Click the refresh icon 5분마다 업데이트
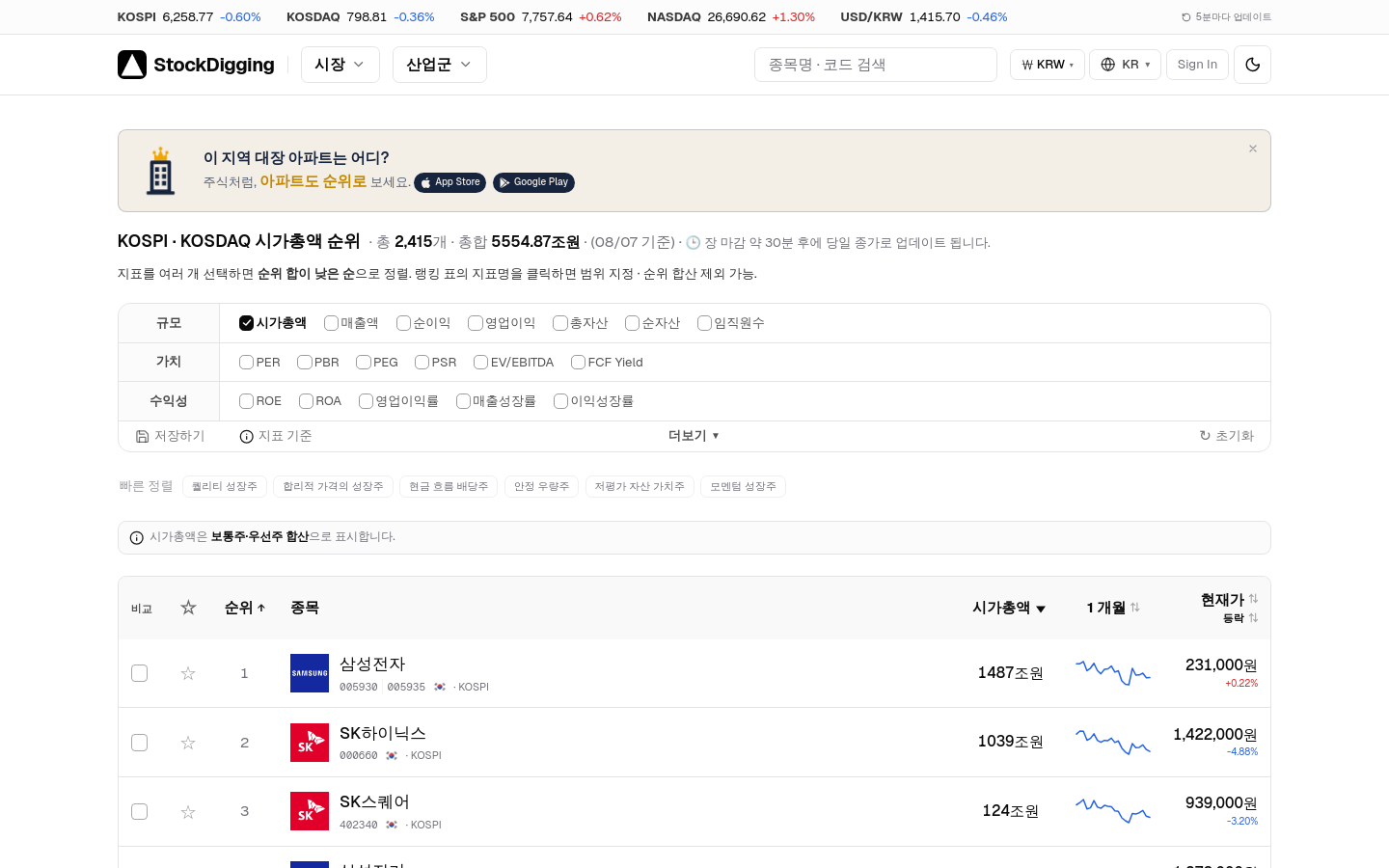1389x868 pixels. click(x=1186, y=17)
